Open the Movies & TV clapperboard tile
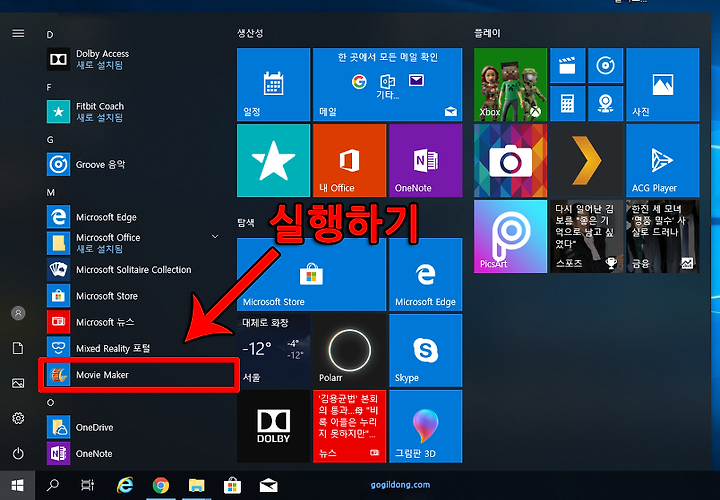Viewport: 720px width, 500px height. (568, 65)
